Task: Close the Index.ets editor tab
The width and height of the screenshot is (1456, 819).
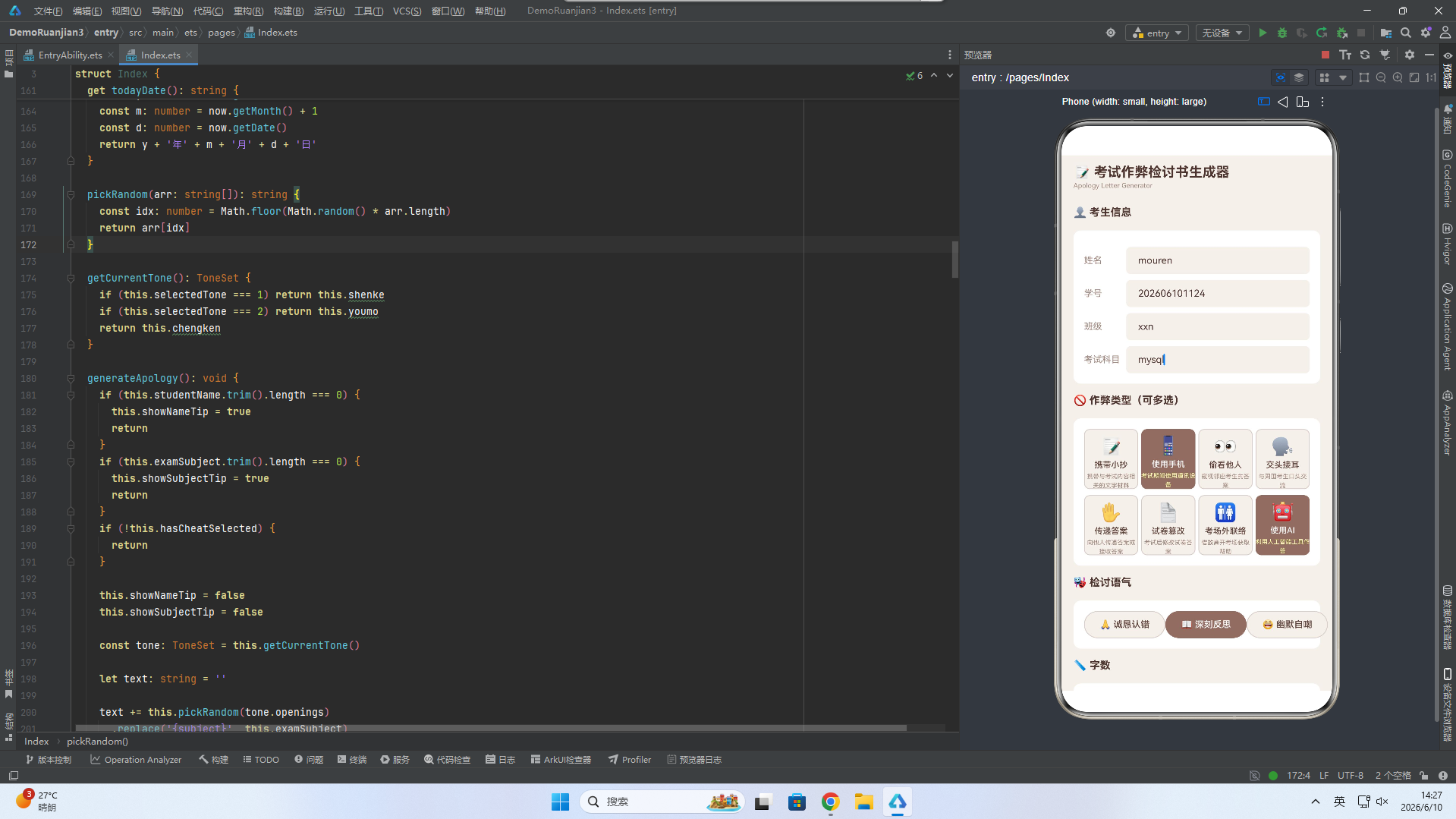Action: point(189,55)
